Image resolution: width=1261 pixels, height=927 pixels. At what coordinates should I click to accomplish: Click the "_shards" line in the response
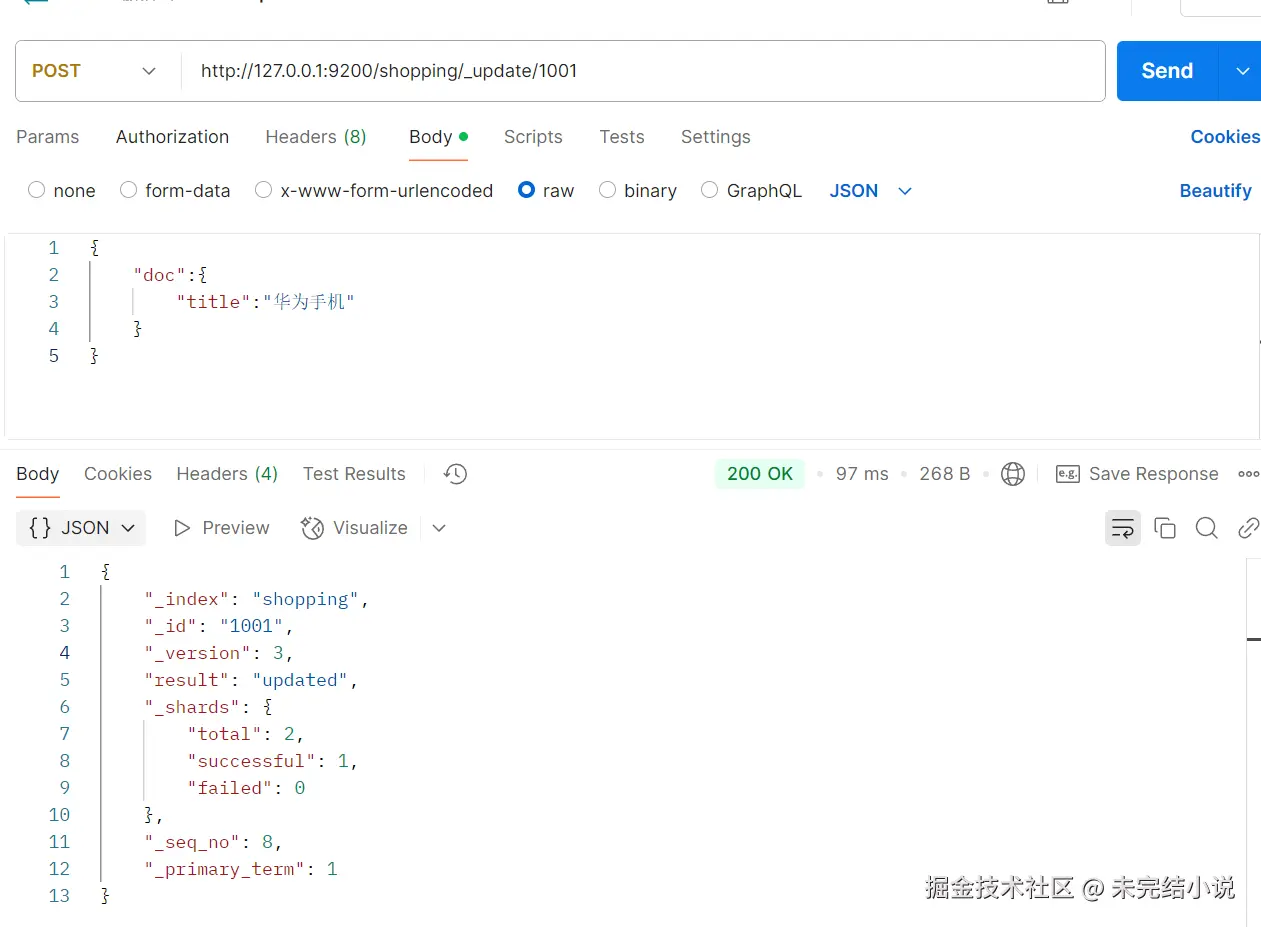pos(209,707)
